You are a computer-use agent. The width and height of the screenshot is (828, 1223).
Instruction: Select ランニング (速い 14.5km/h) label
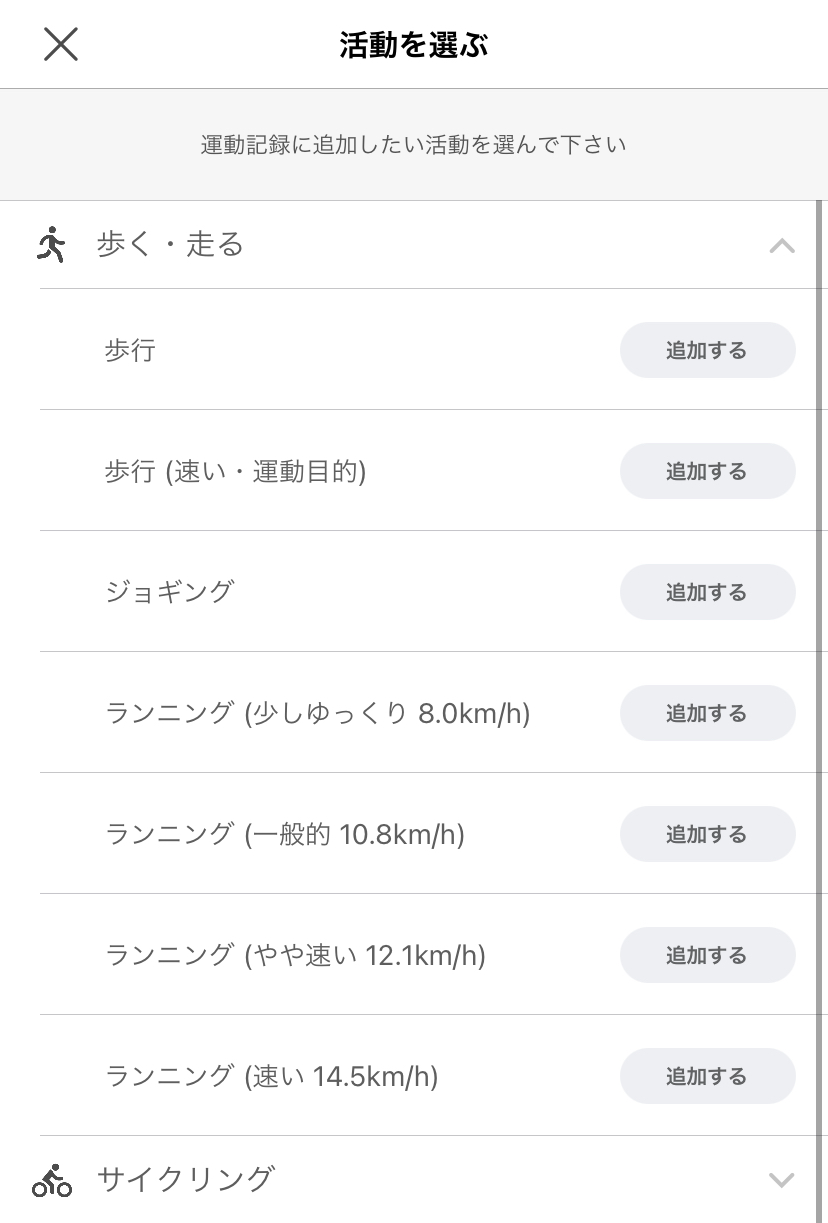click(272, 1076)
